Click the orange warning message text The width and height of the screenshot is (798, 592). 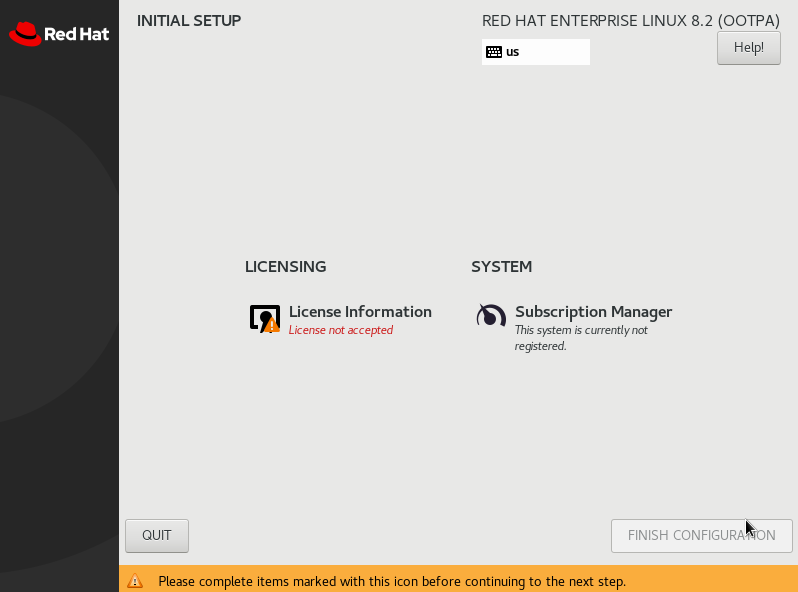click(392, 581)
